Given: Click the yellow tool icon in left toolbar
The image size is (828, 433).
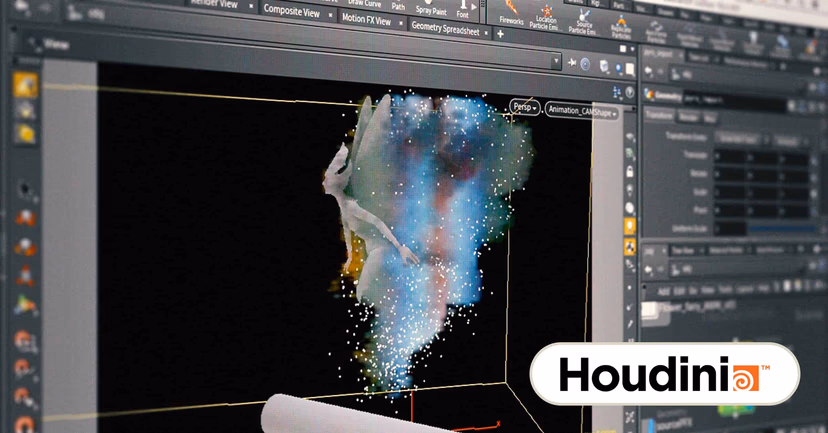Looking at the screenshot, I should (x=25, y=134).
